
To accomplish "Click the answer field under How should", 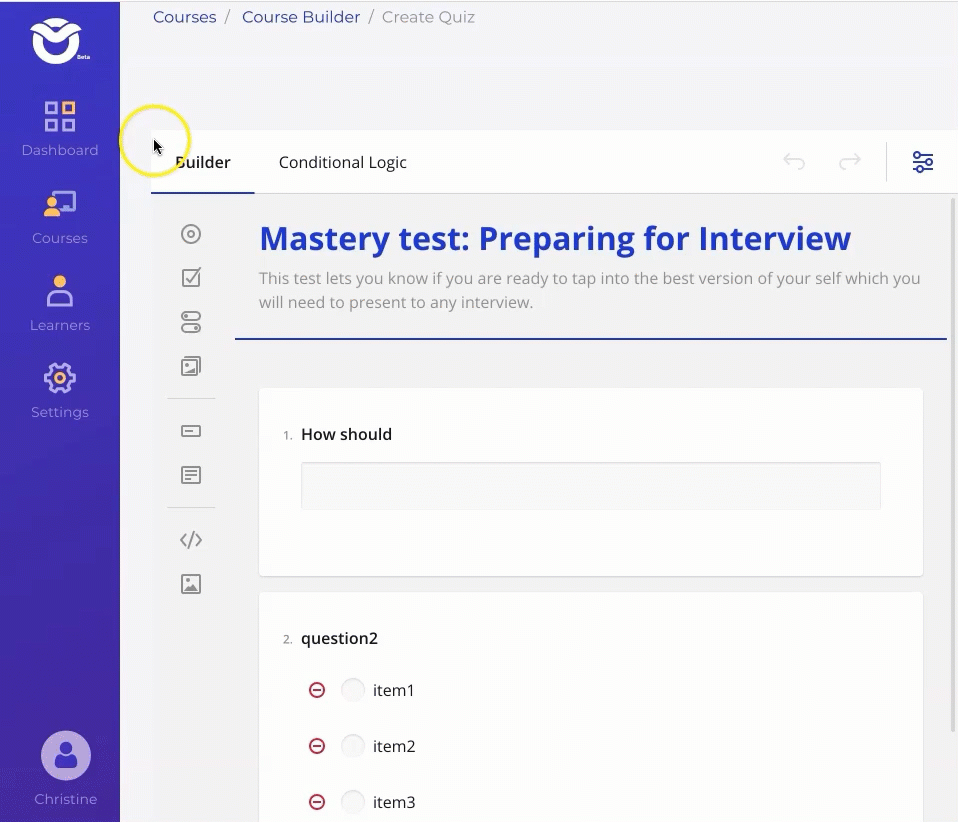I will (x=590, y=486).
